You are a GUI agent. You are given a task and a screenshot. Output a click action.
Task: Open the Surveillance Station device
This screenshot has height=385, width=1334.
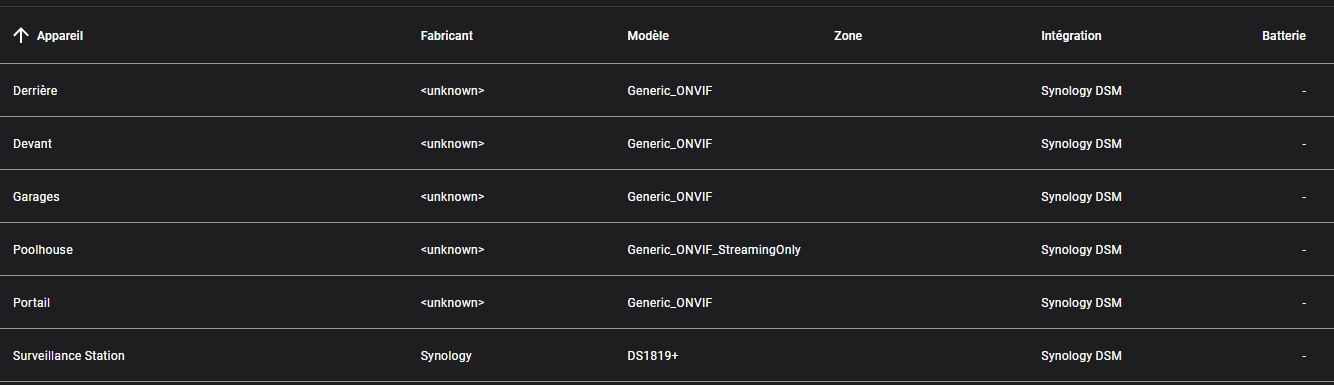tap(667, 356)
